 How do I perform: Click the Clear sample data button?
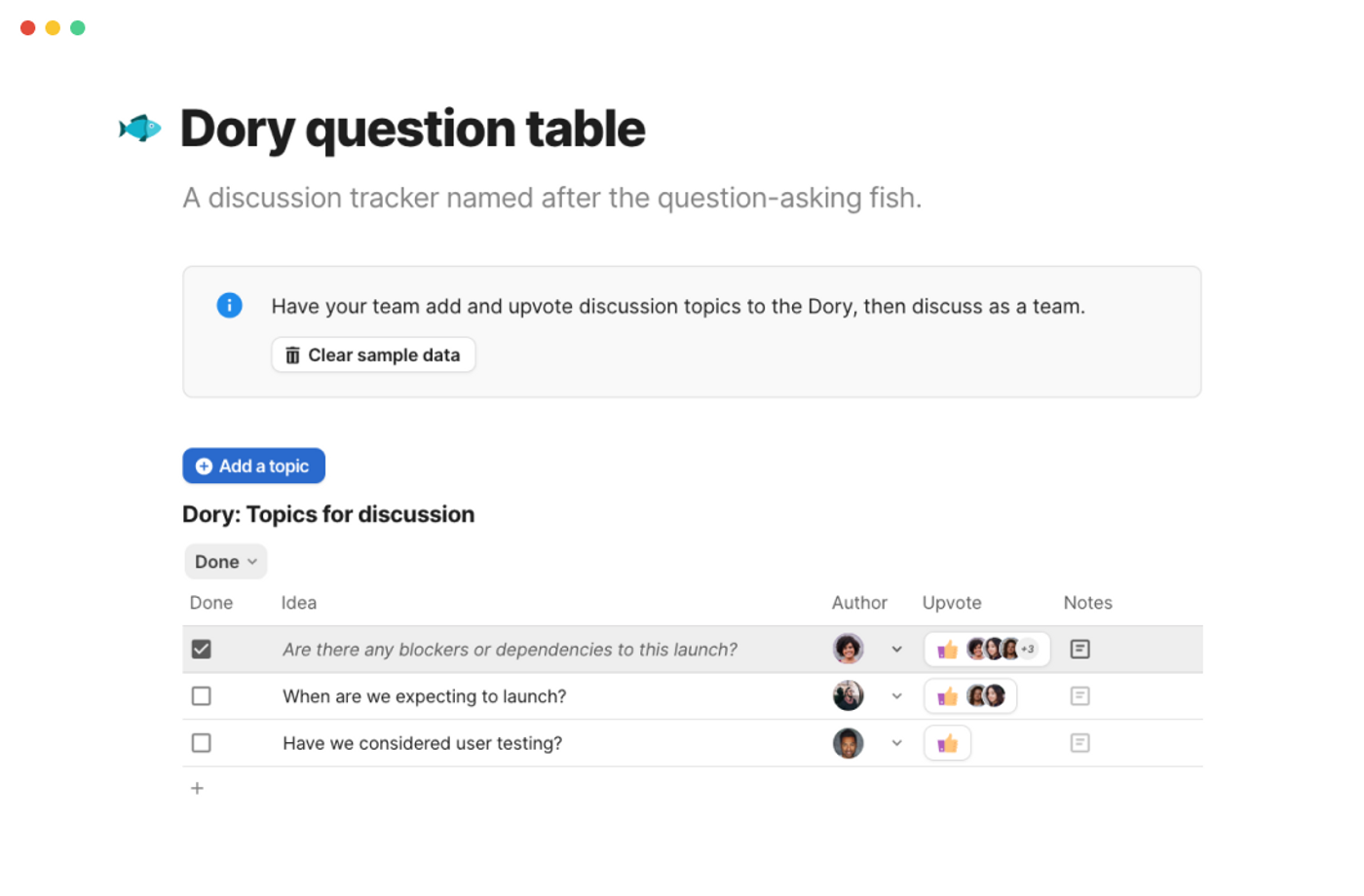tap(373, 355)
